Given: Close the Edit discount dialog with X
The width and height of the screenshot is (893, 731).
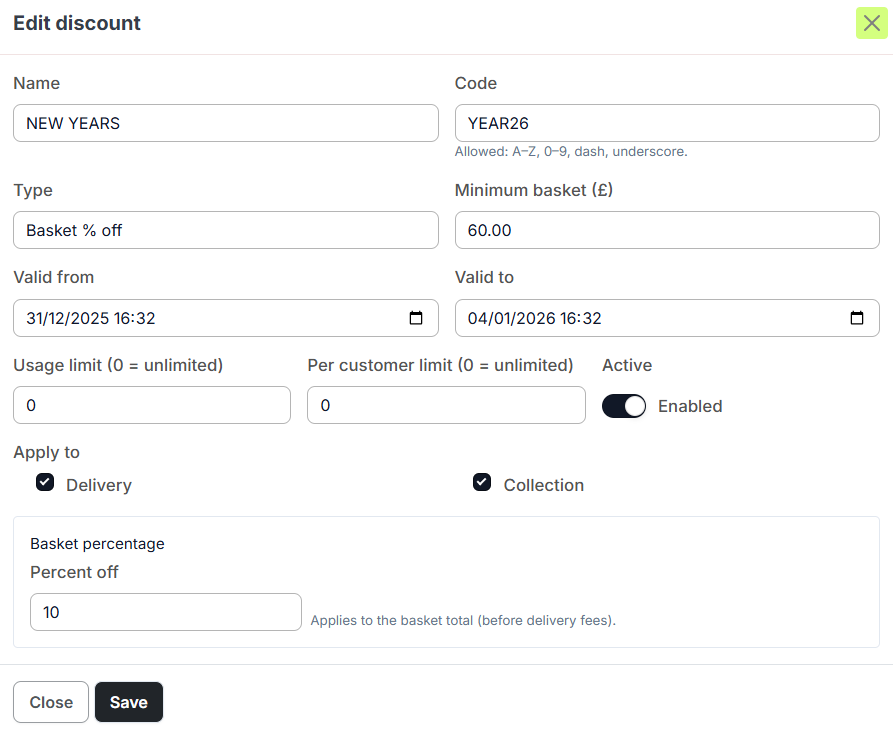Looking at the screenshot, I should tap(871, 23).
